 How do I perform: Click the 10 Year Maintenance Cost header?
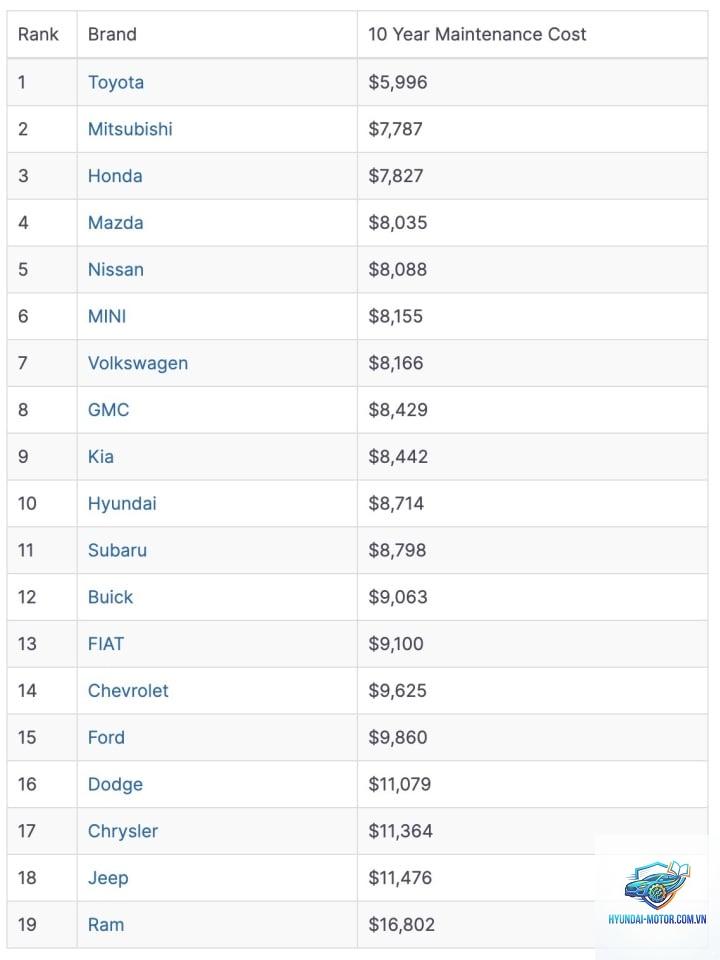(477, 34)
